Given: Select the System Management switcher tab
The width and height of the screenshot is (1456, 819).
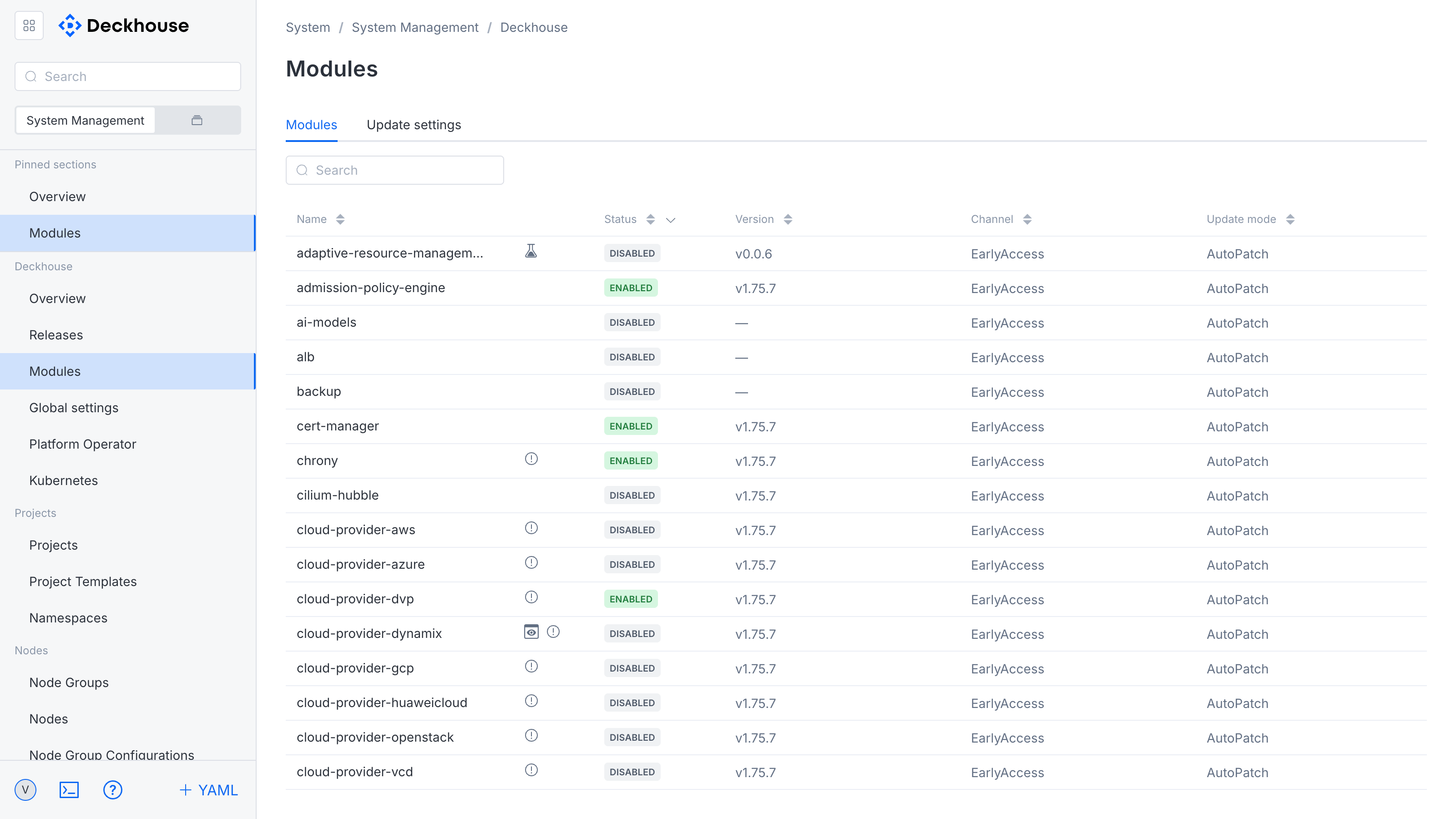Looking at the screenshot, I should (86, 121).
